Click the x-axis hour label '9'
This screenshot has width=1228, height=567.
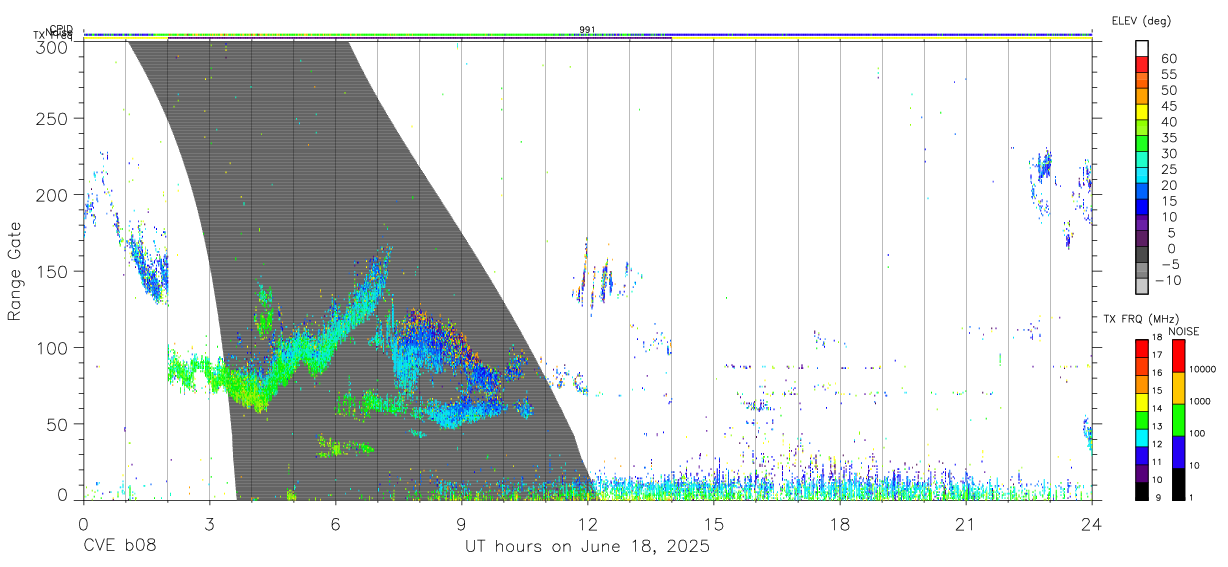tap(461, 523)
